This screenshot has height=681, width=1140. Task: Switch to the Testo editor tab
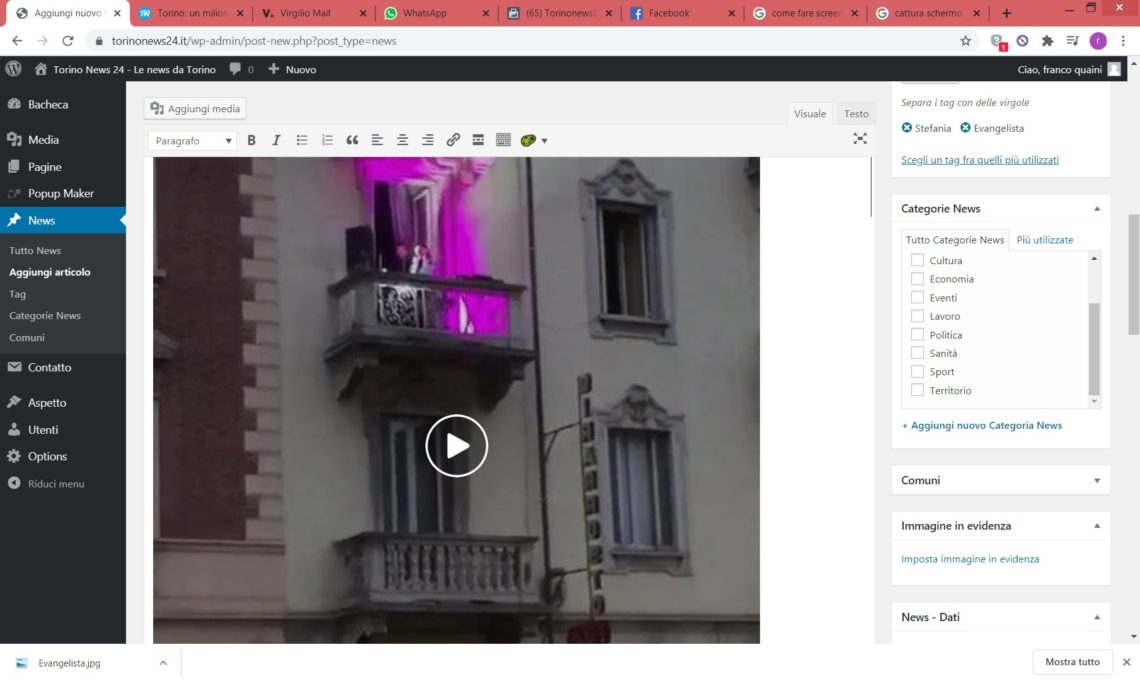[856, 114]
